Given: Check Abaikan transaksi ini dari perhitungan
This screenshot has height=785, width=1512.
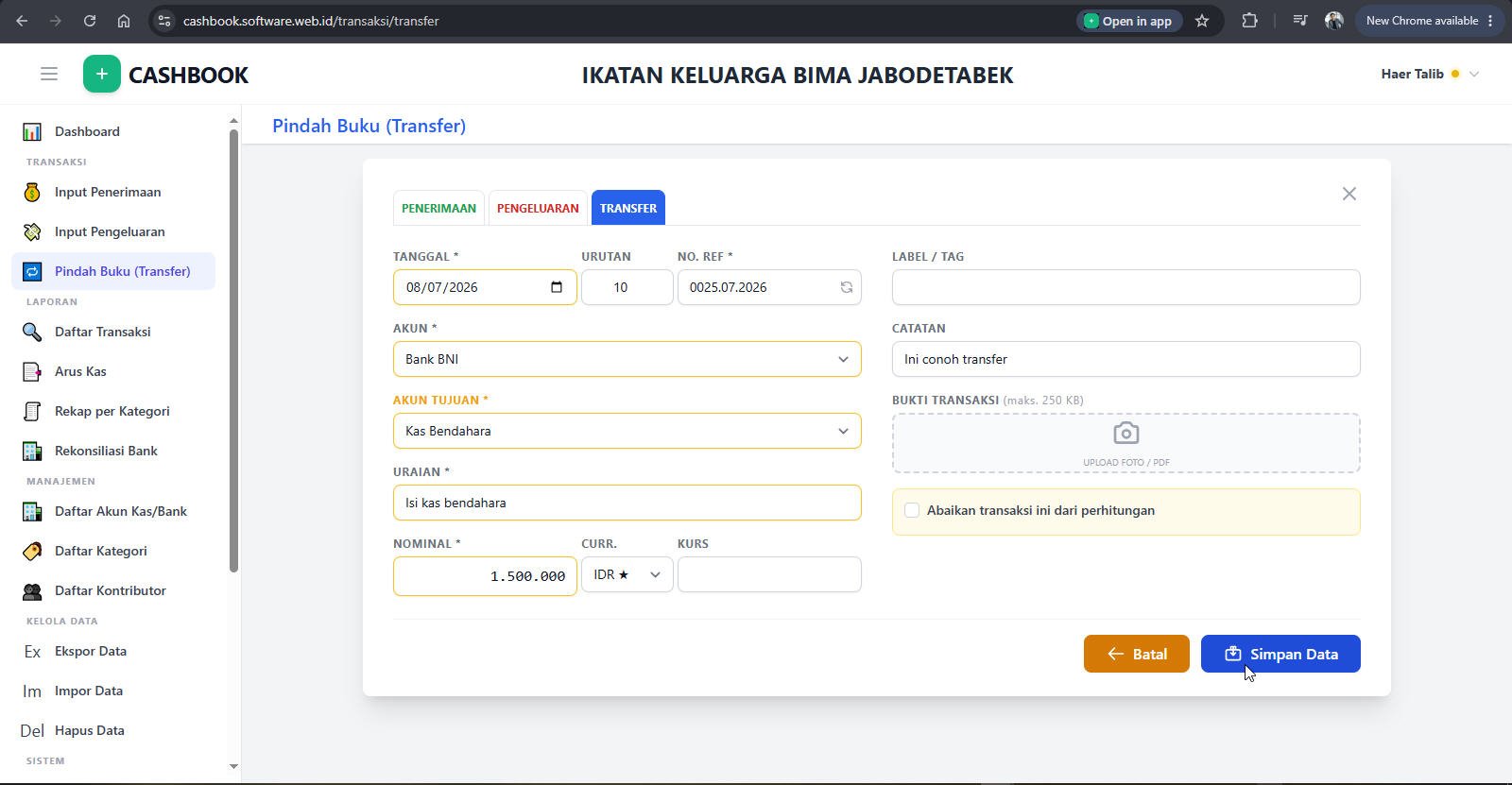Looking at the screenshot, I should 912,510.
